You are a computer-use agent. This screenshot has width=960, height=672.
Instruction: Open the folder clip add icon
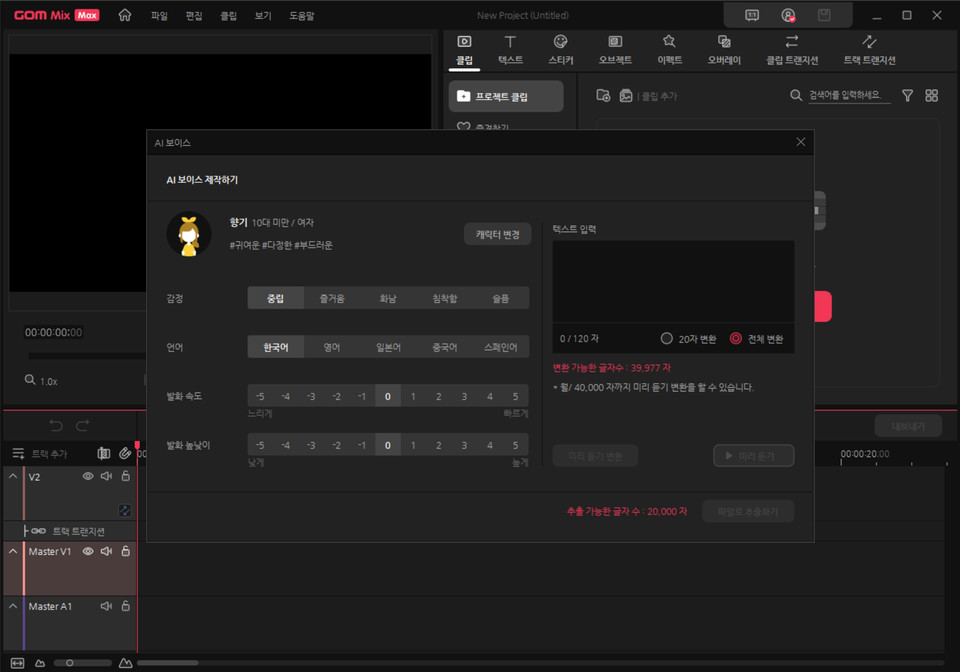click(x=601, y=94)
